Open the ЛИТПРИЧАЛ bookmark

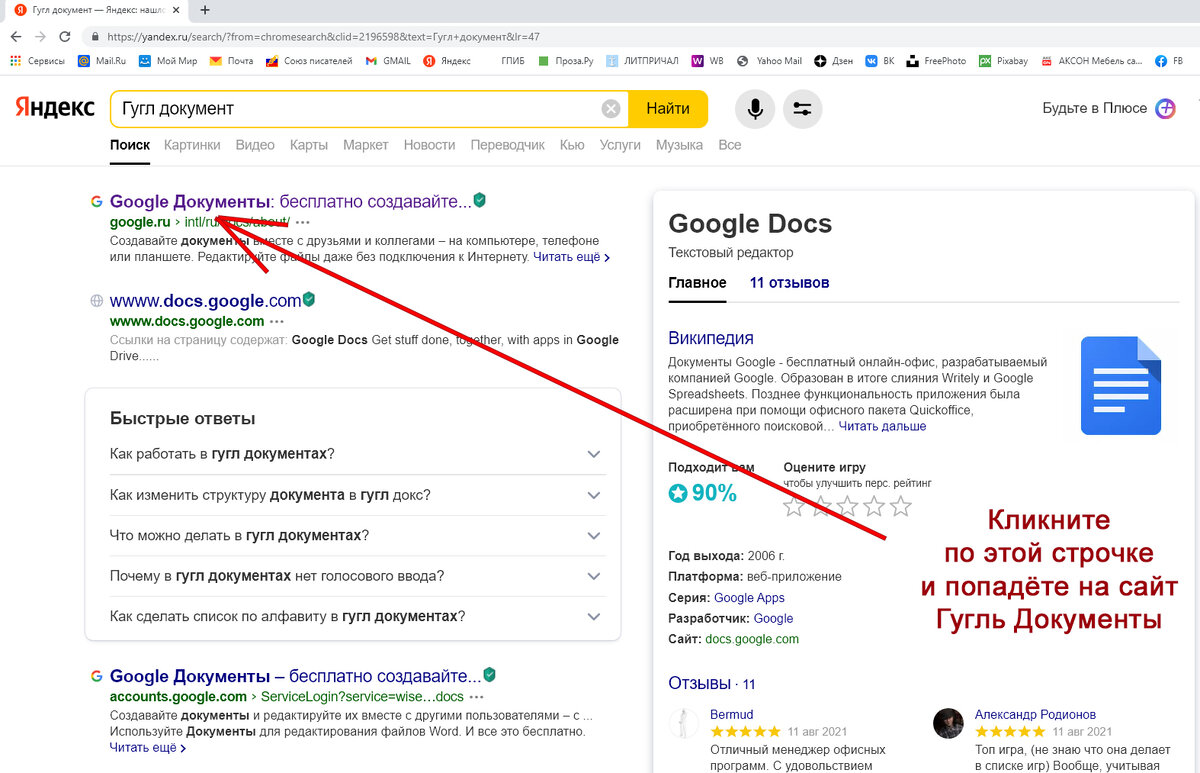pyautogui.click(x=642, y=61)
